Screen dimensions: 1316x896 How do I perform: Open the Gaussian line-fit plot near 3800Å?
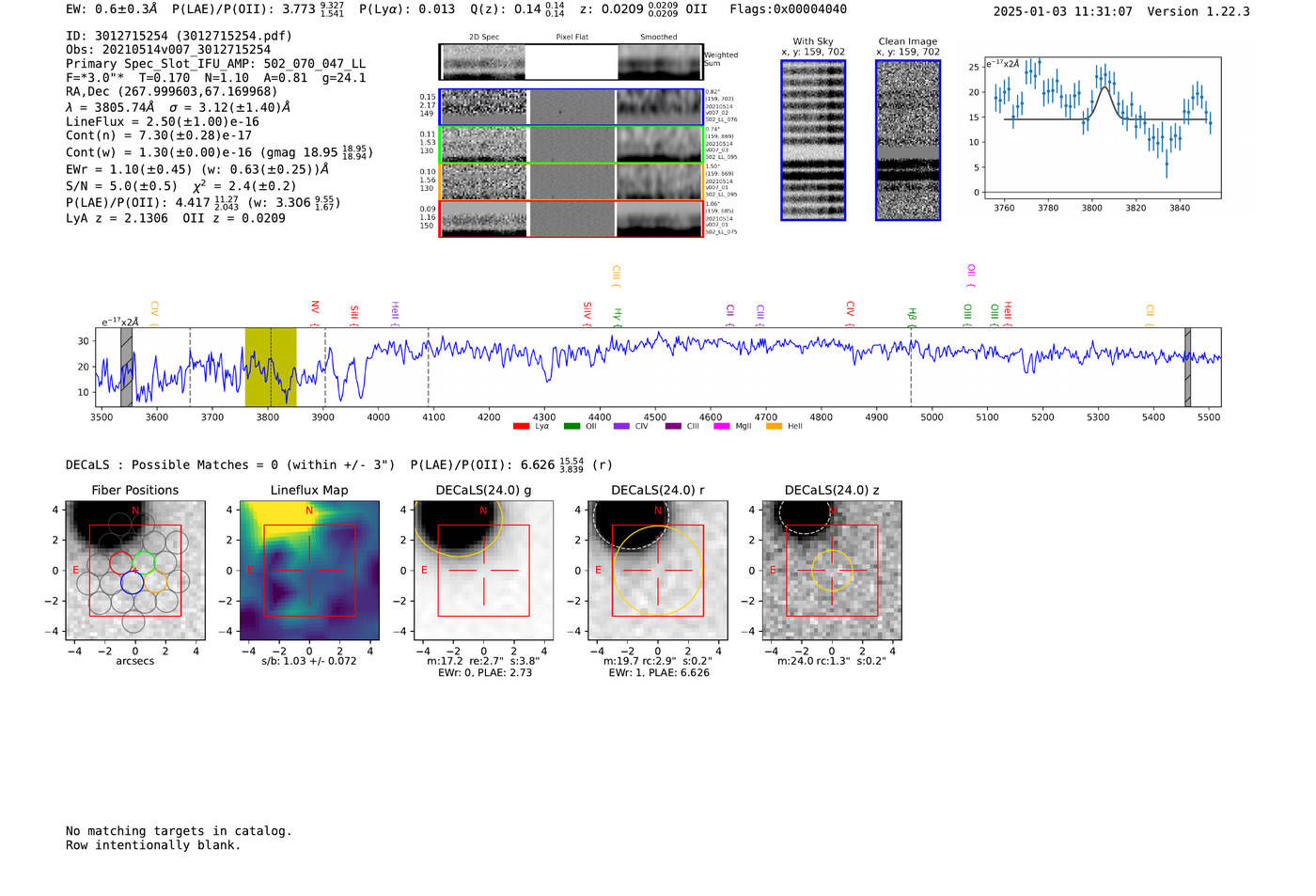coord(1102,128)
